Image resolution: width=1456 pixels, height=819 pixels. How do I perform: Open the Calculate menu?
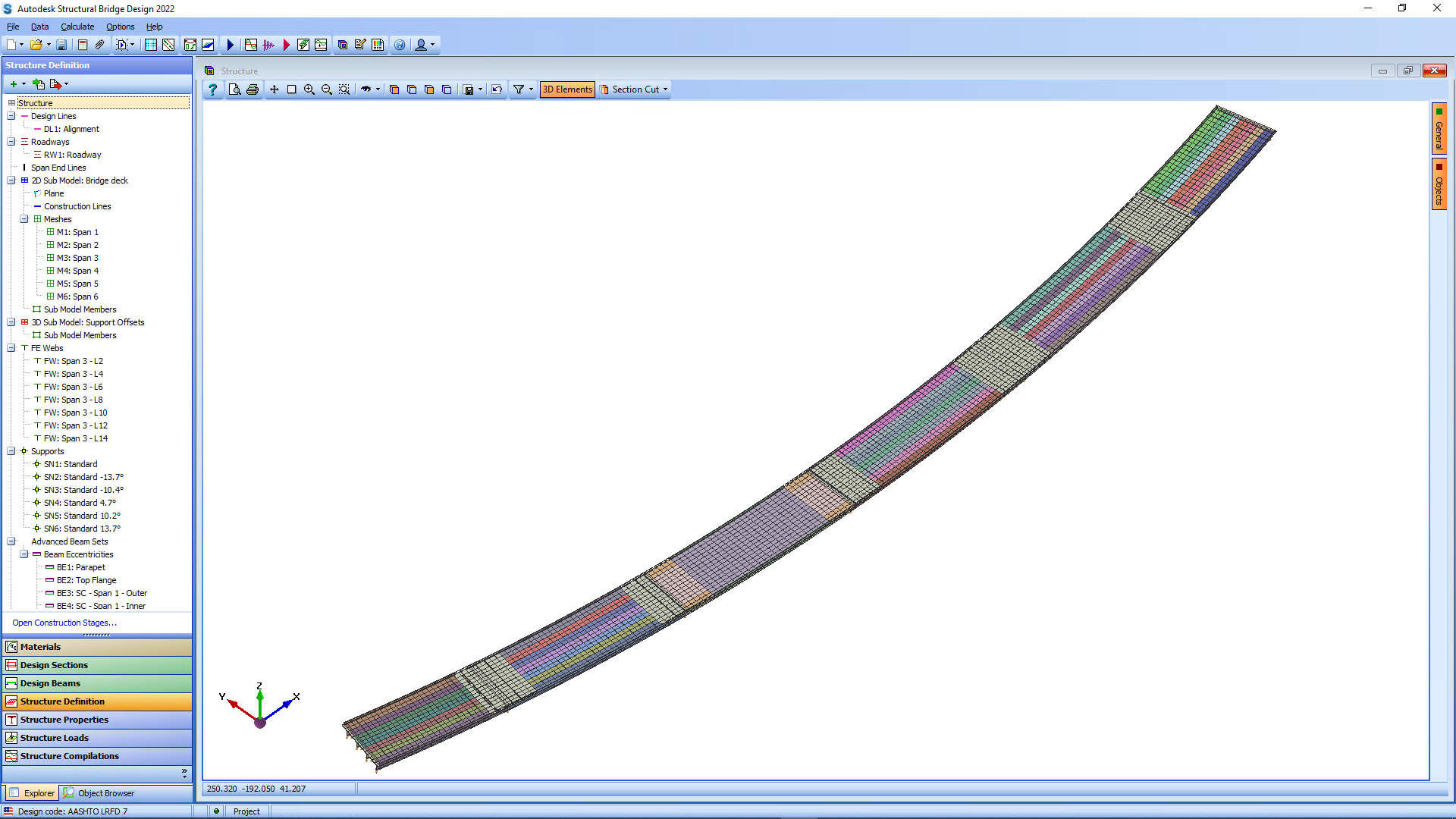tap(77, 27)
